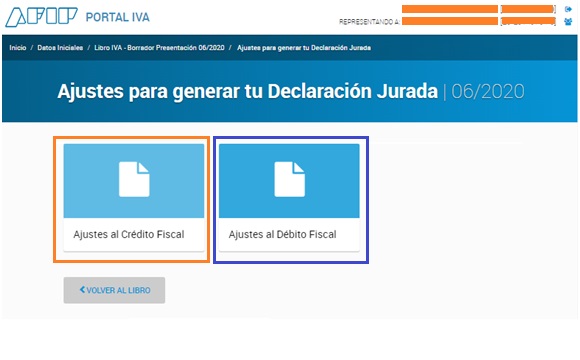Return to Libro IVA - Borrador Presentación breadcrumb
580x360 pixels.
coord(159,48)
